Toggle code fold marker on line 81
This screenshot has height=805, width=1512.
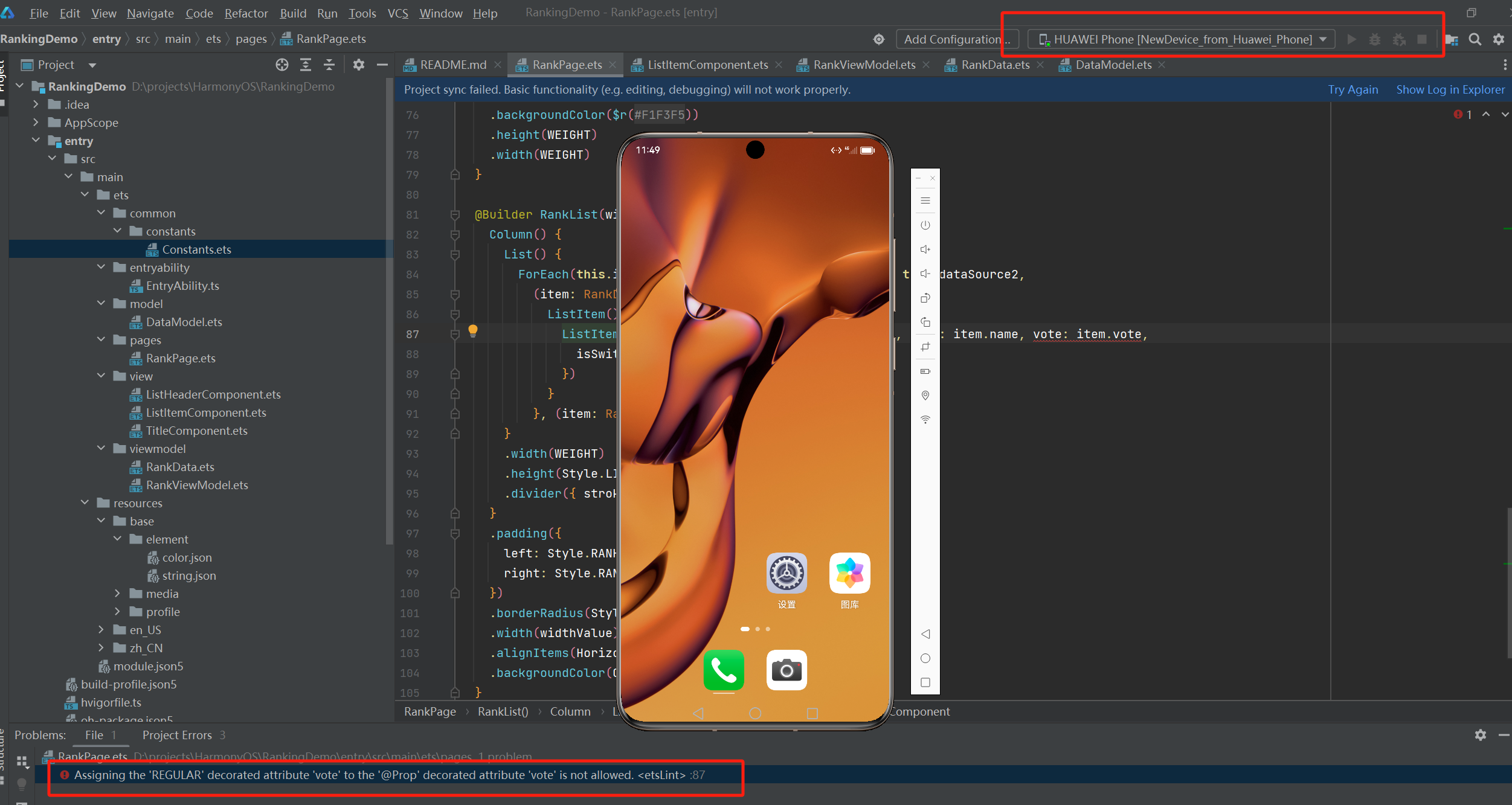[x=455, y=214]
